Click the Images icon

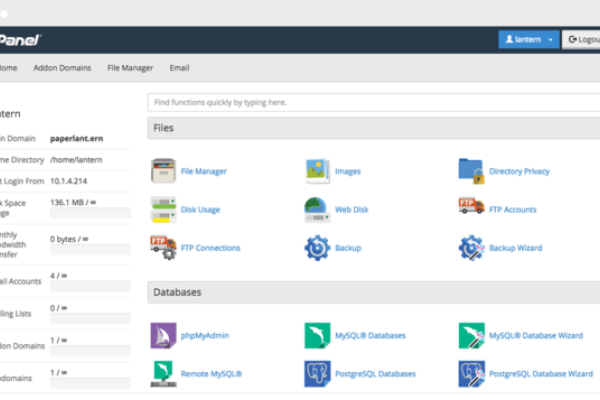click(x=317, y=171)
